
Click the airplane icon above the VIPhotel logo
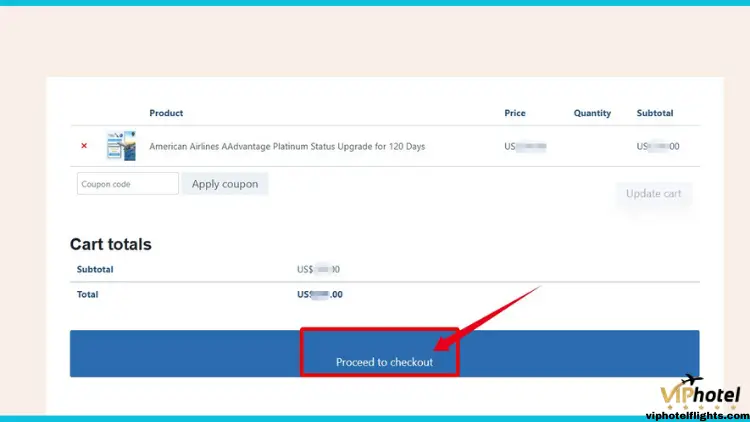tap(692, 380)
